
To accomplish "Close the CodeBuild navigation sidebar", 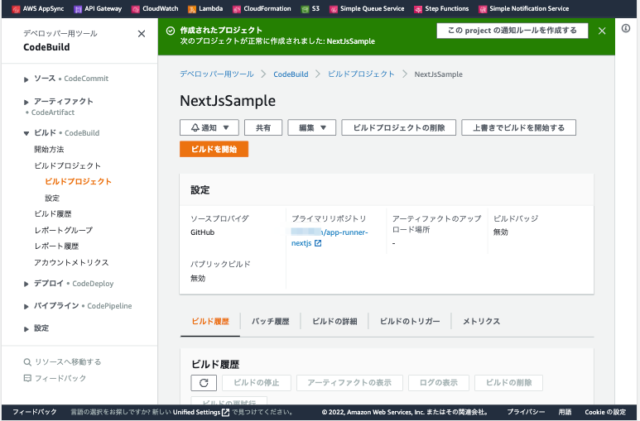I will pos(141,33).
